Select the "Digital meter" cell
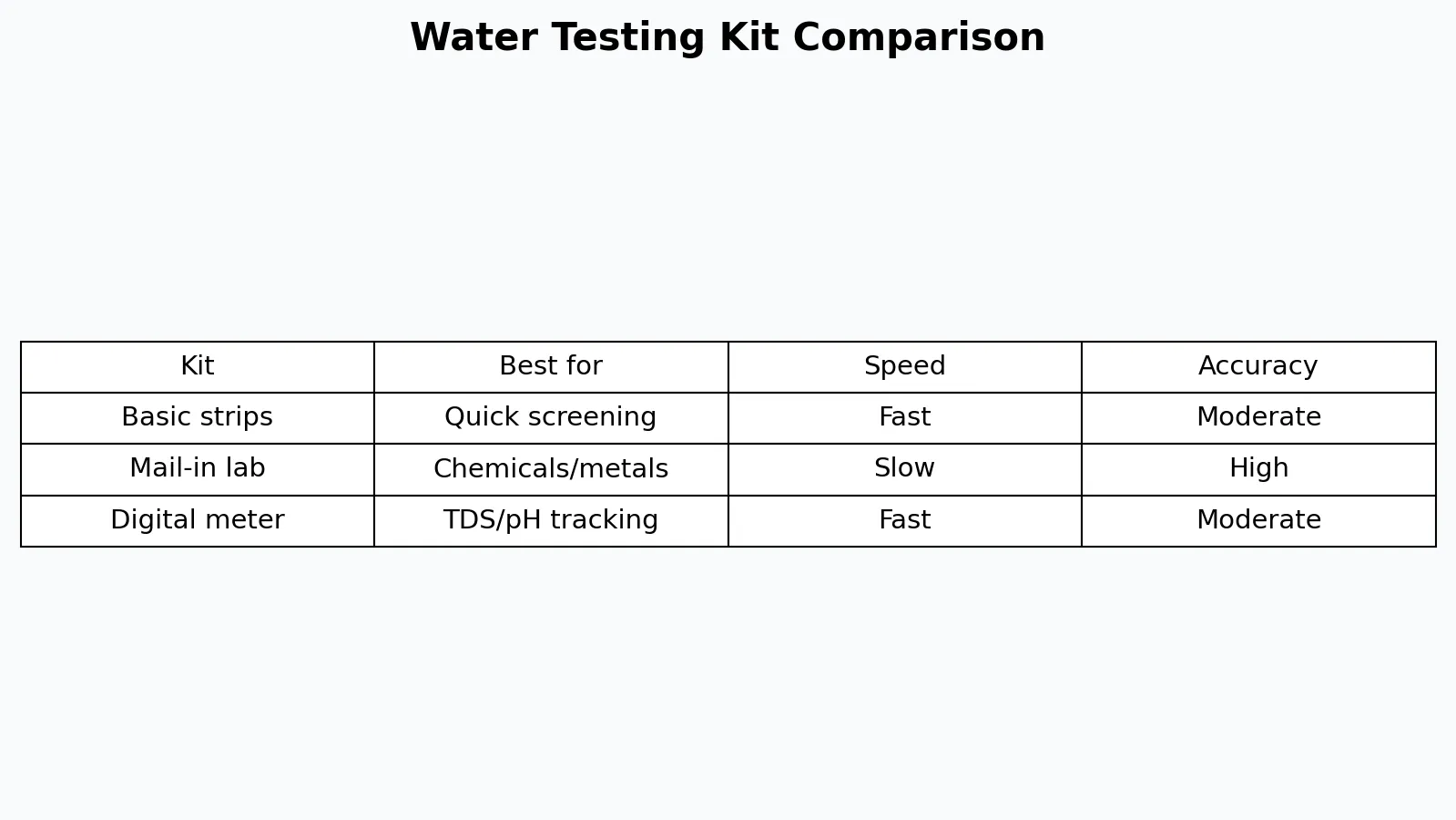This screenshot has width=1456, height=820. pyautogui.click(x=198, y=520)
